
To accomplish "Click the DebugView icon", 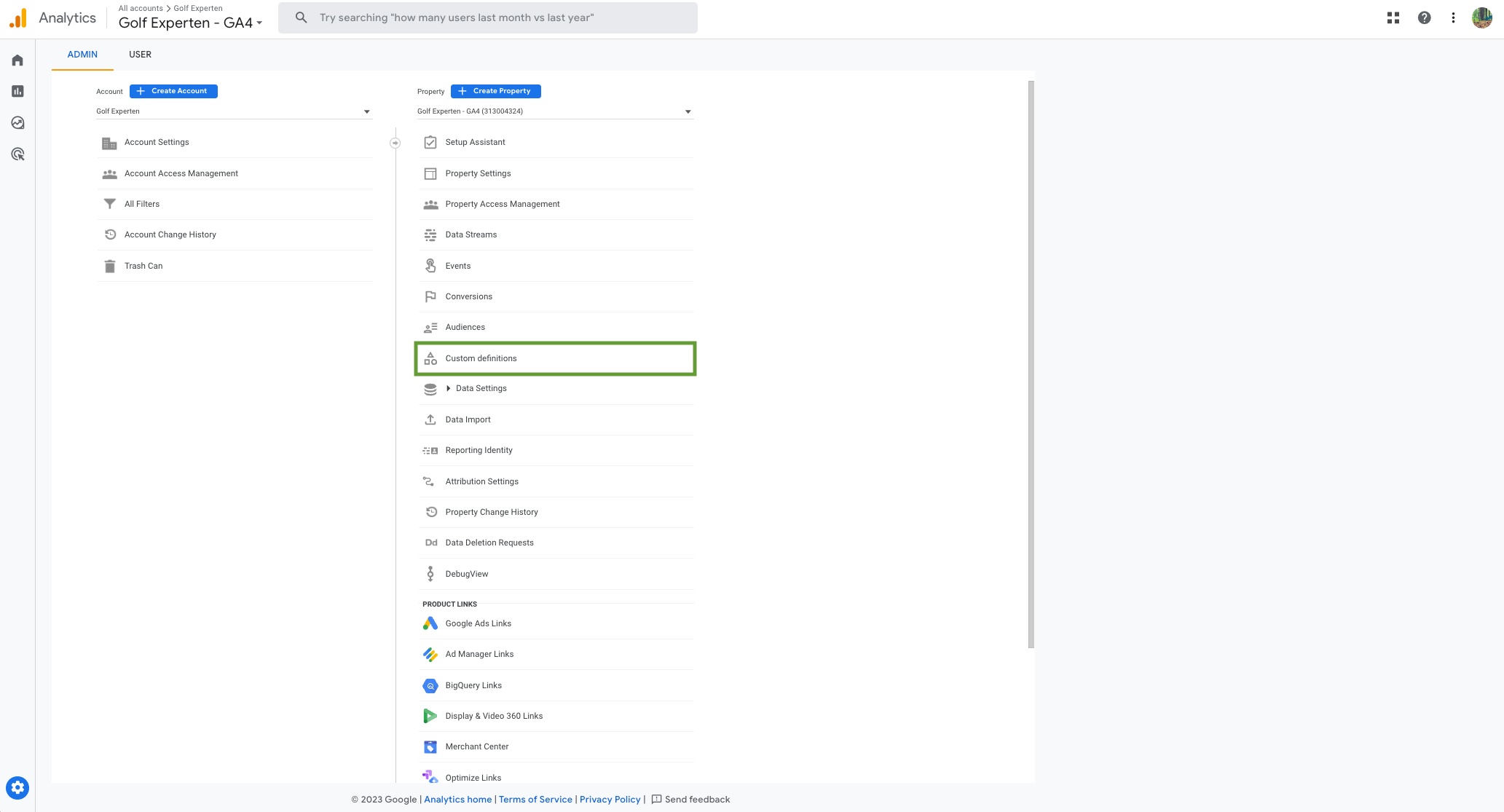I will click(x=430, y=574).
